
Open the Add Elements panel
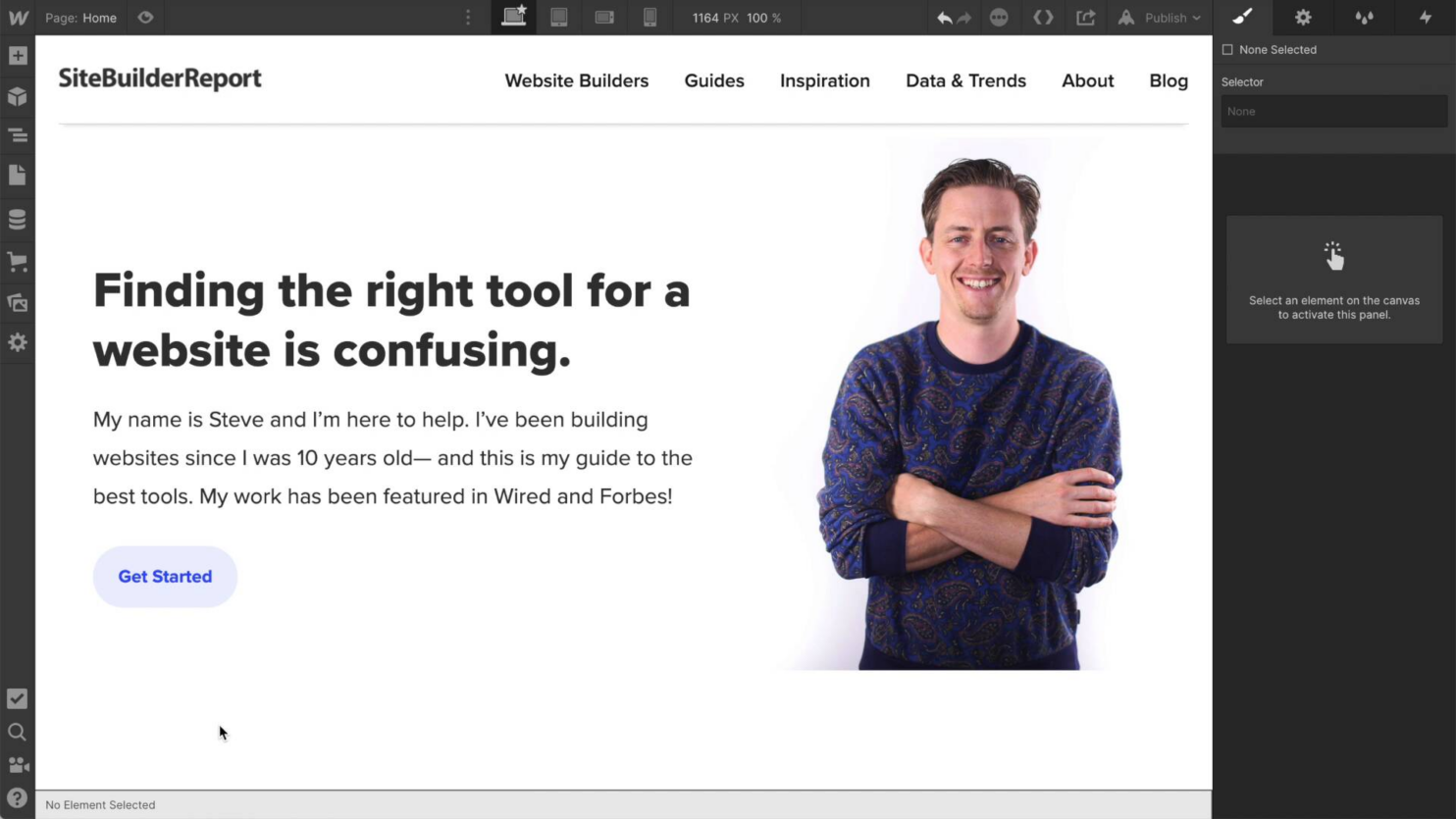pyautogui.click(x=18, y=56)
